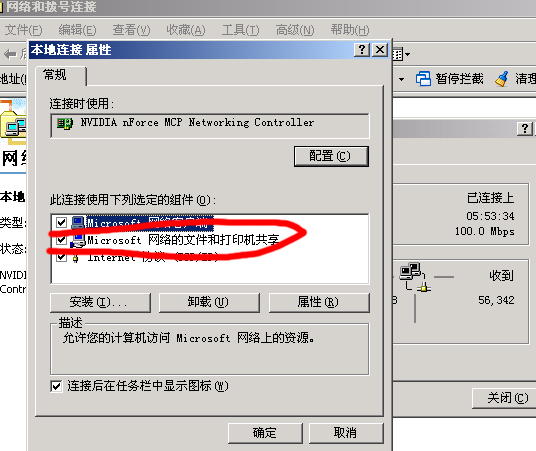Image resolution: width=536 pixels, height=451 pixels.
Task: Click the Internet protocol TCP/IP icon
Action: (x=76, y=258)
